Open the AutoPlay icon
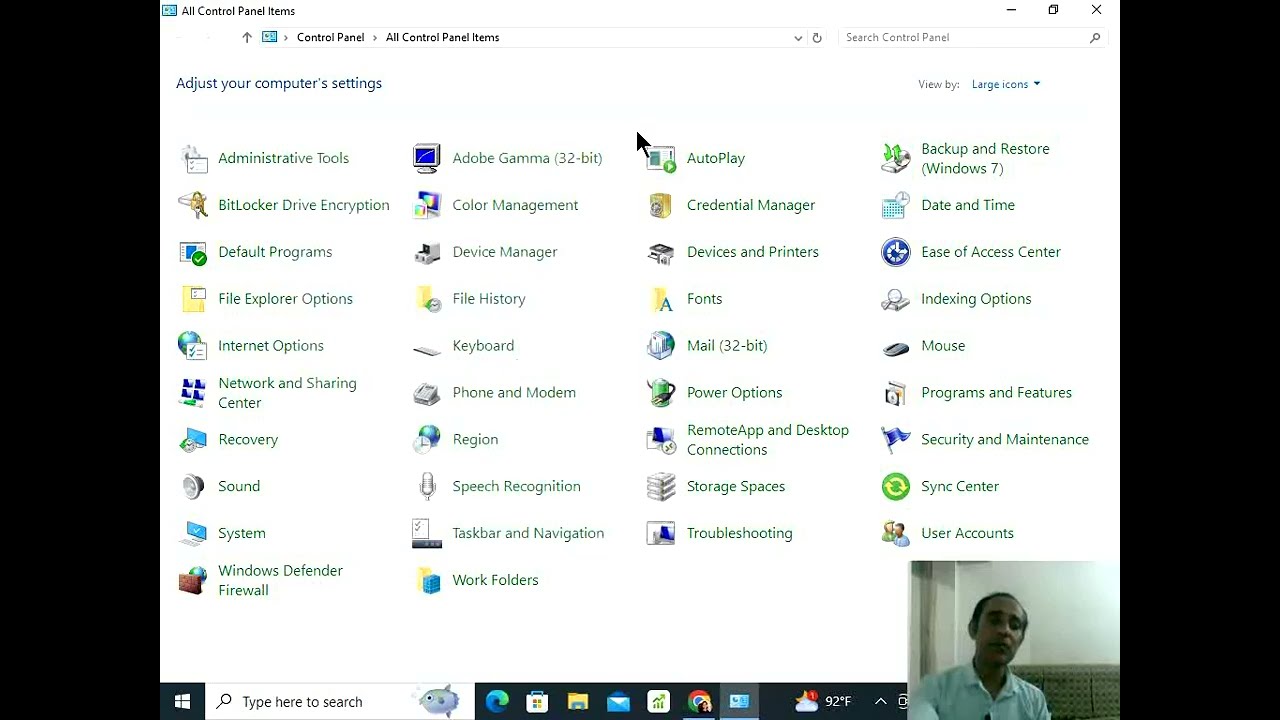 point(661,158)
